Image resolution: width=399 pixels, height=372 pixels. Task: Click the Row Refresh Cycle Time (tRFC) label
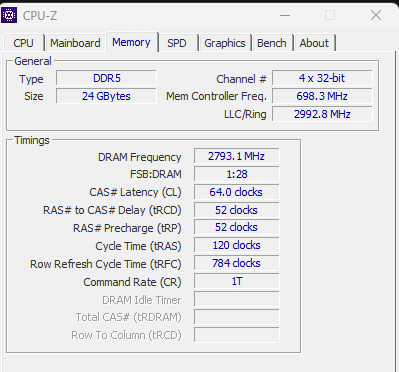(106, 264)
